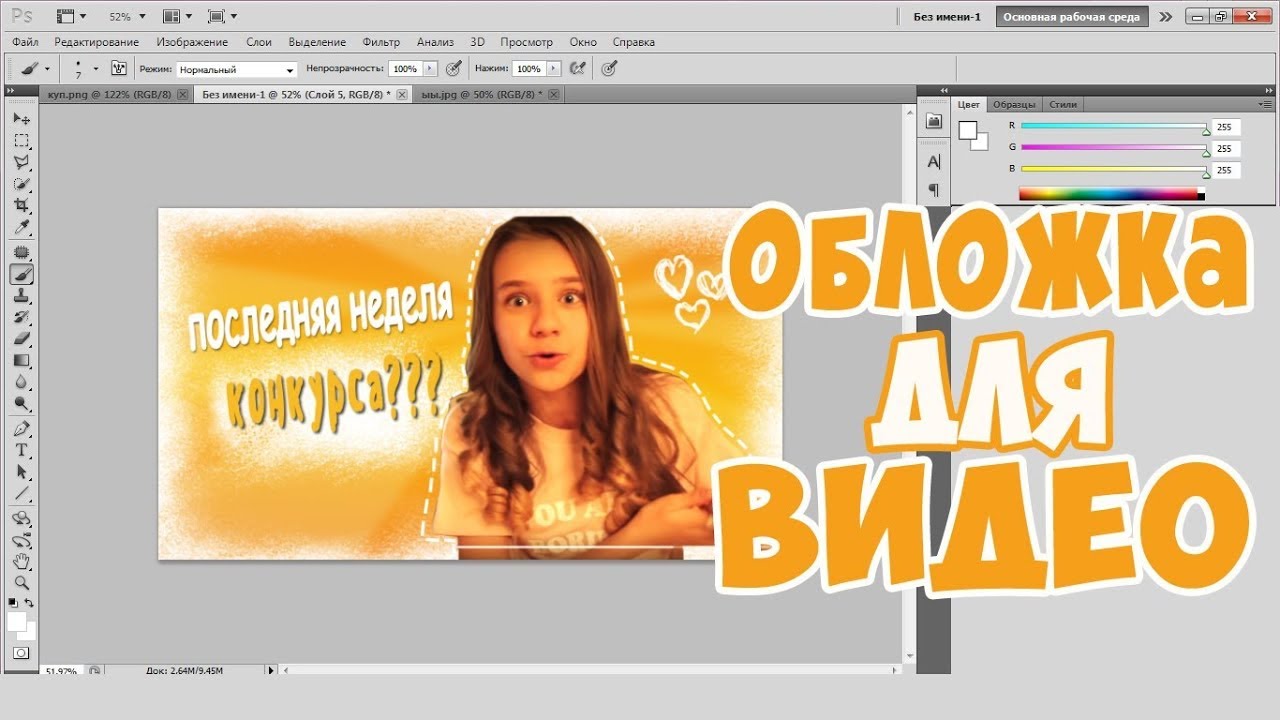Click the foreground color swatch in Color panel
Image resolution: width=1280 pixels, height=720 pixels.
(968, 130)
